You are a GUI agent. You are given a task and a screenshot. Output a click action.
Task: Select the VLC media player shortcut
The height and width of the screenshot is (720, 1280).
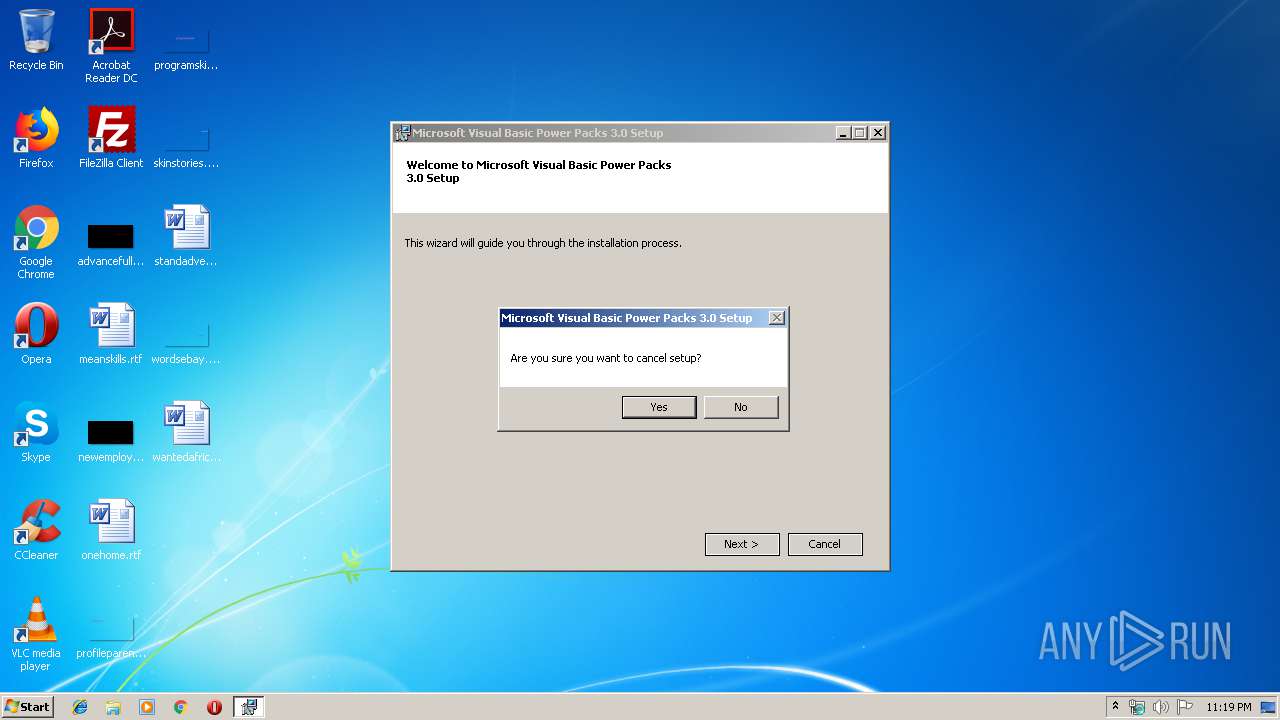[36, 634]
